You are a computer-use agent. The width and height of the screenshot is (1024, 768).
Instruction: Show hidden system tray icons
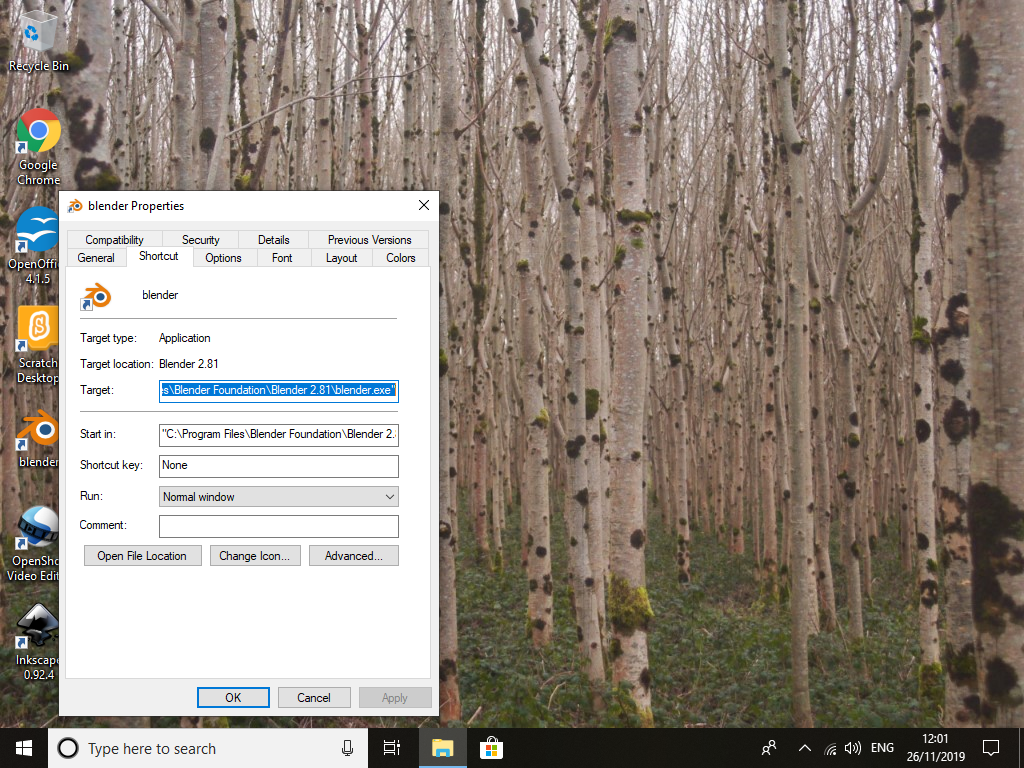(x=805, y=748)
